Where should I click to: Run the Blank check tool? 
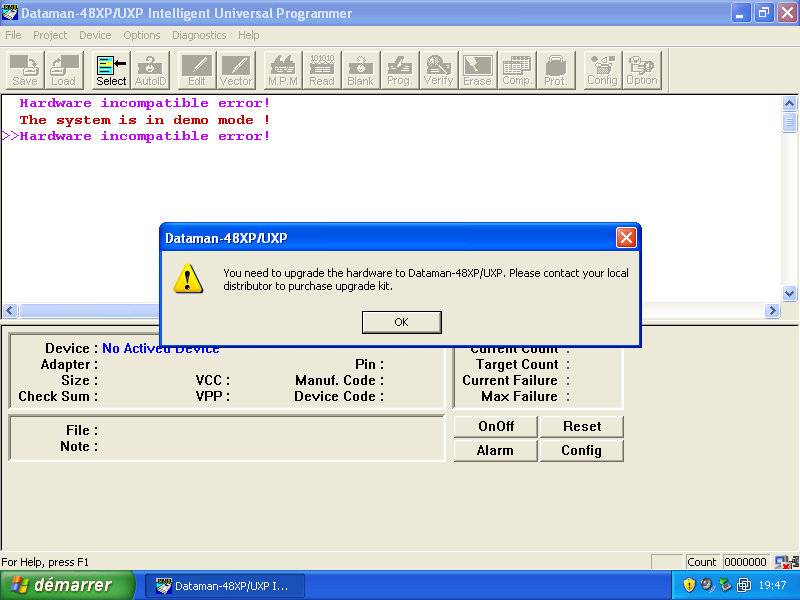click(x=361, y=70)
